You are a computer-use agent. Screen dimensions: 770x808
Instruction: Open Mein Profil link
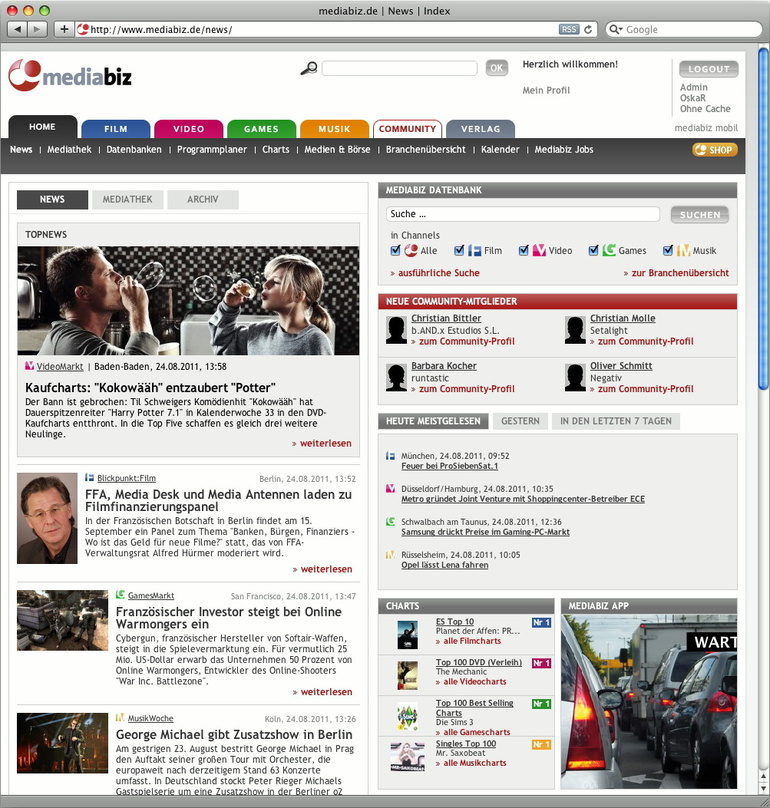pos(546,90)
